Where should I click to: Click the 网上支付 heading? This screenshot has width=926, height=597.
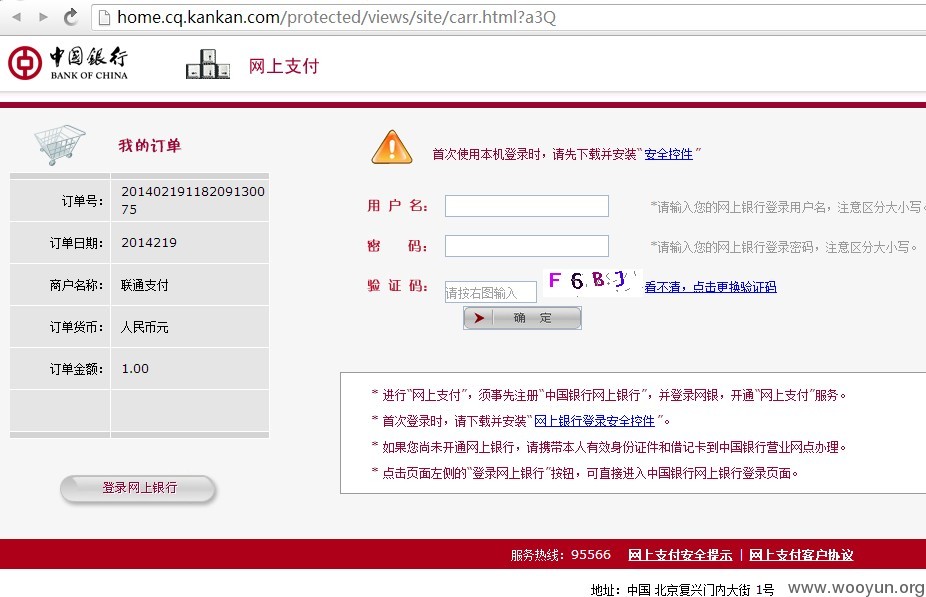pos(283,66)
